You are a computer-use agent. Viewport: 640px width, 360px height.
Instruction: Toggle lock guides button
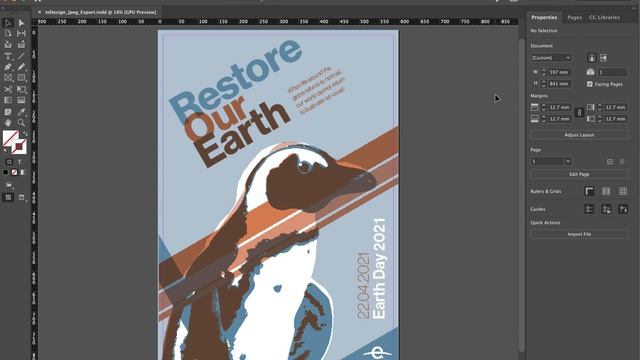606,209
